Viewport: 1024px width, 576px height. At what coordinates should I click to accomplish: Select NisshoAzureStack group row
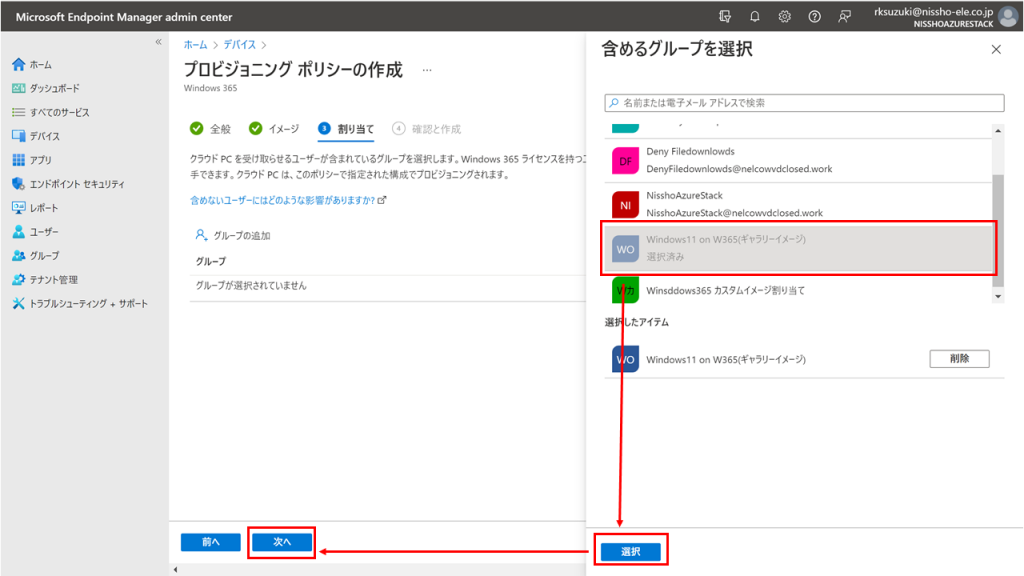798,204
